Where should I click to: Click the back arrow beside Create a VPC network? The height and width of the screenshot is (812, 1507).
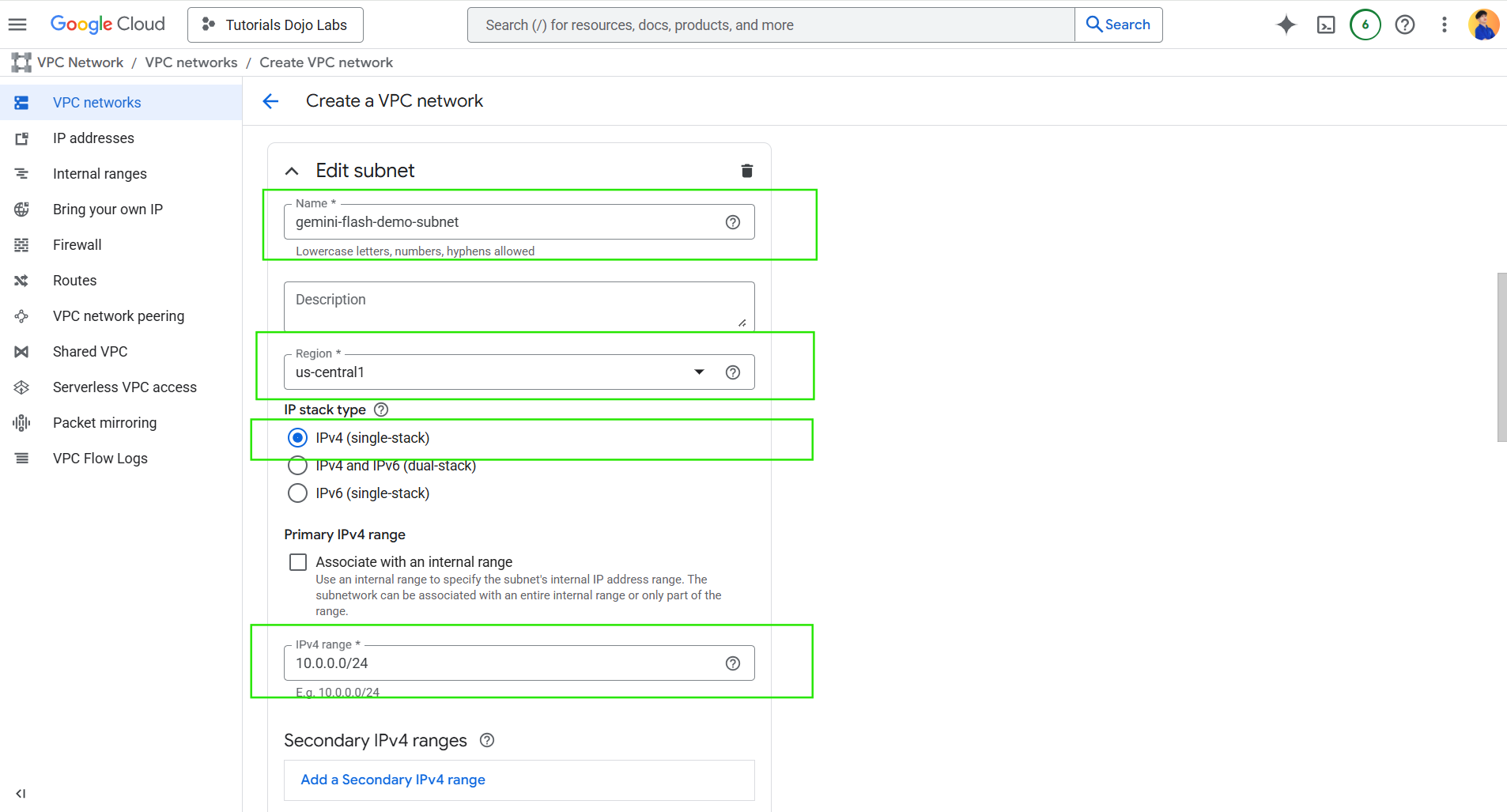(270, 101)
